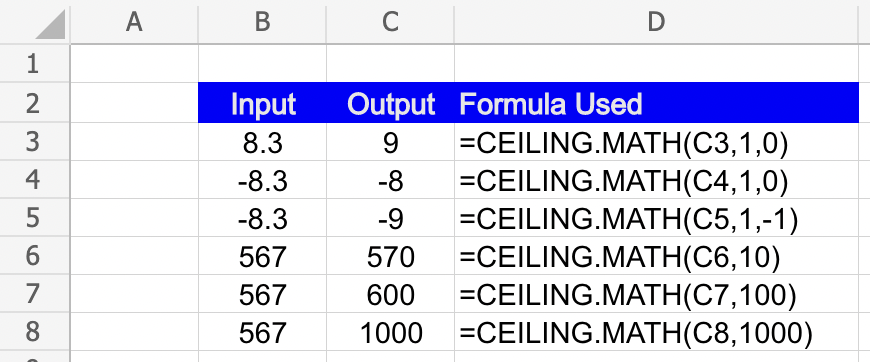Select the output cell showing 570
870x362 pixels.
point(390,256)
